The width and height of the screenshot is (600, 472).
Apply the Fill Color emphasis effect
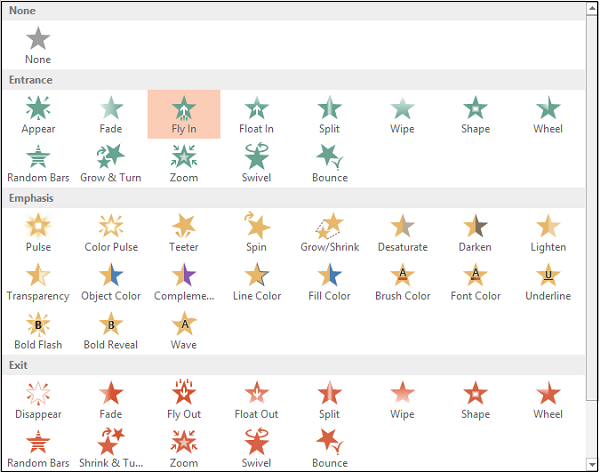(329, 282)
